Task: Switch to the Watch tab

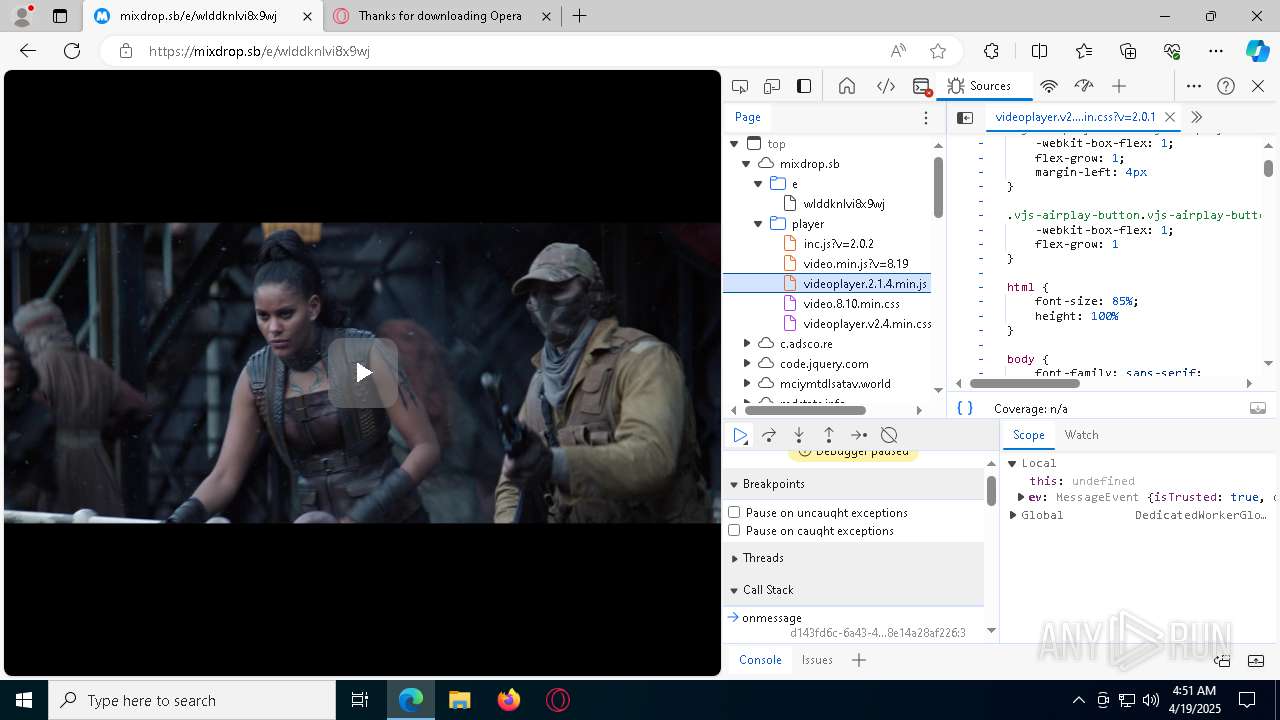Action: [1081, 435]
